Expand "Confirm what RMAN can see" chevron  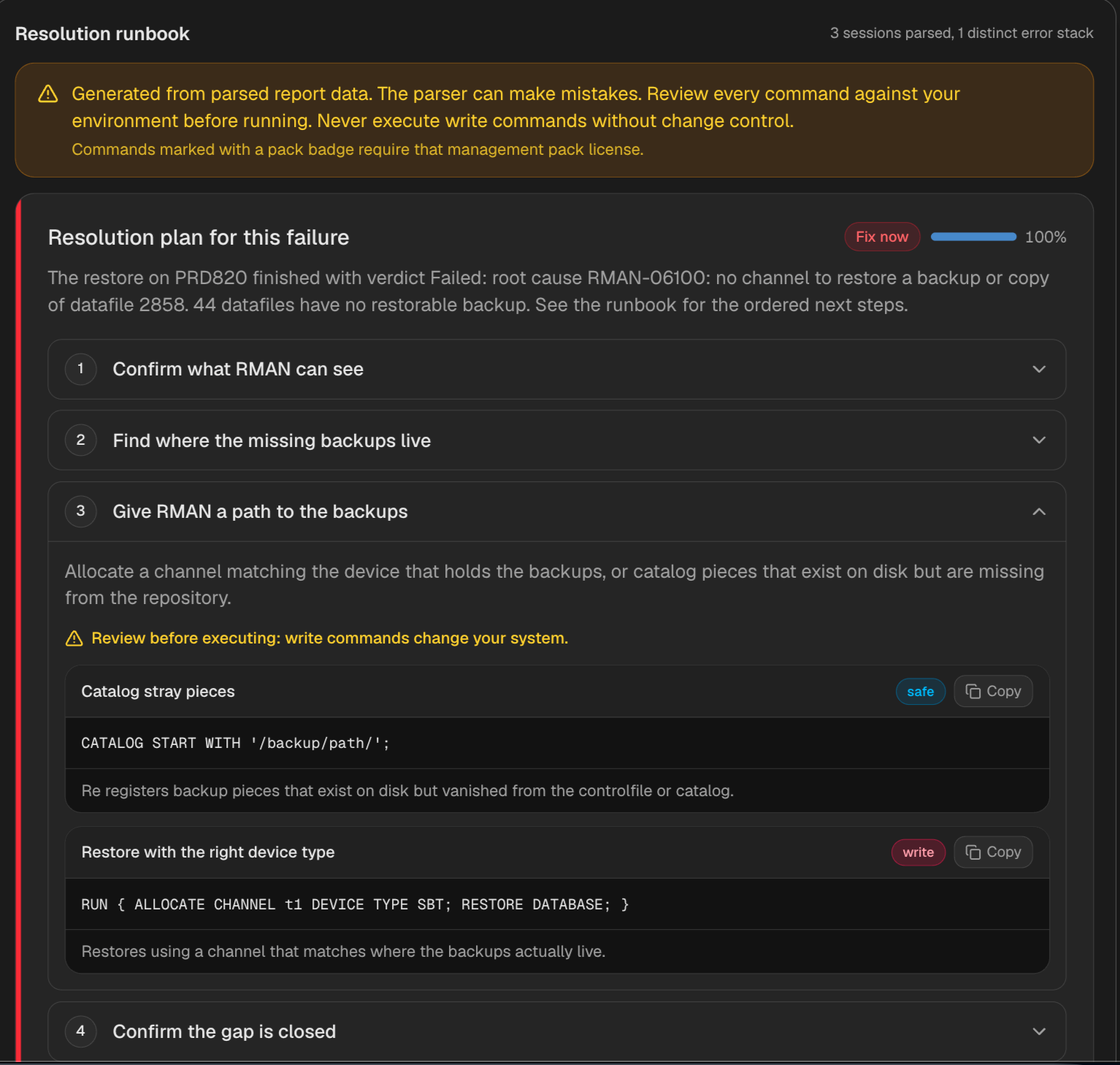[x=1039, y=369]
